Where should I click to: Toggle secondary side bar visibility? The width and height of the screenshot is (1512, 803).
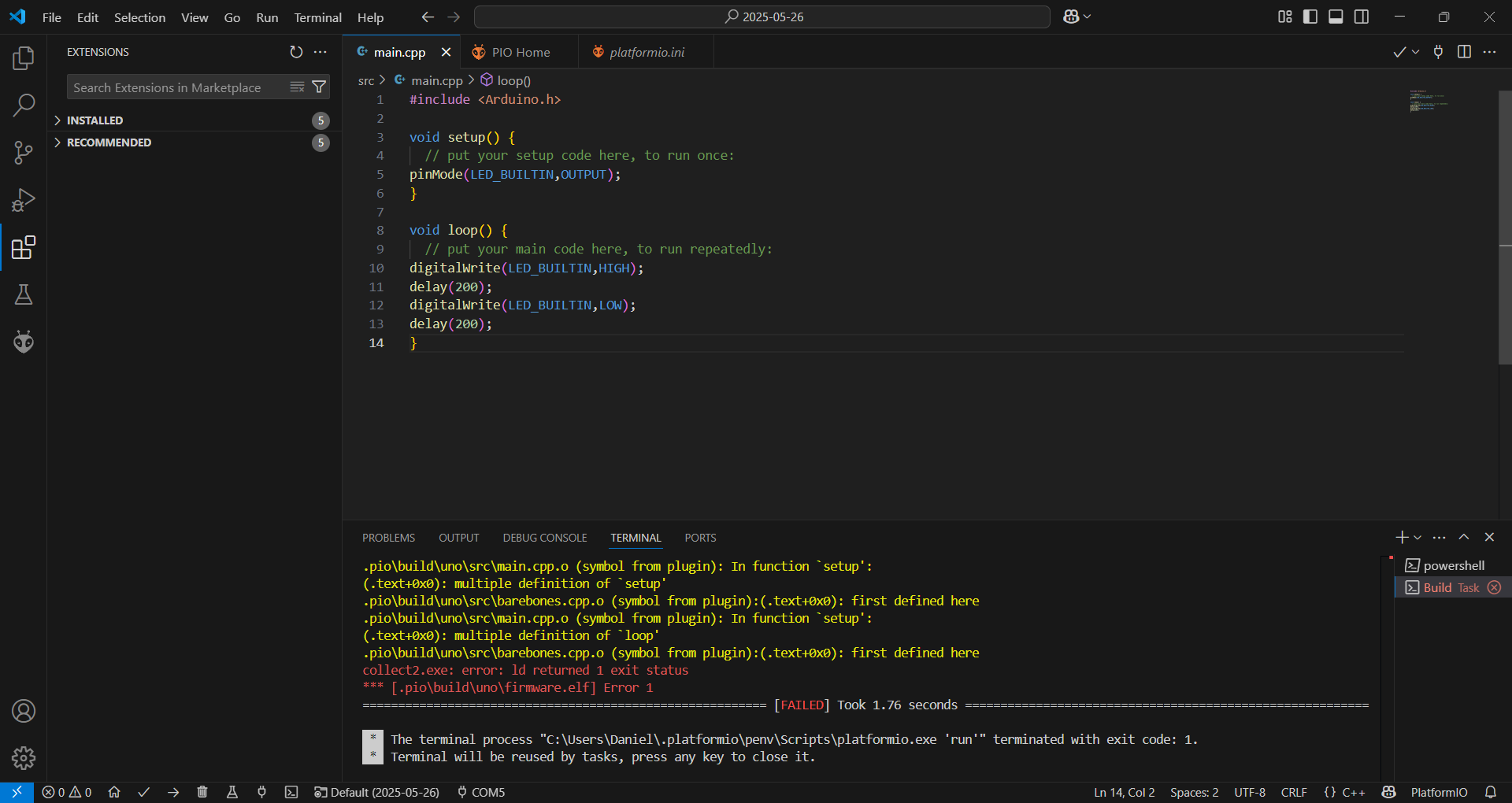click(1362, 17)
